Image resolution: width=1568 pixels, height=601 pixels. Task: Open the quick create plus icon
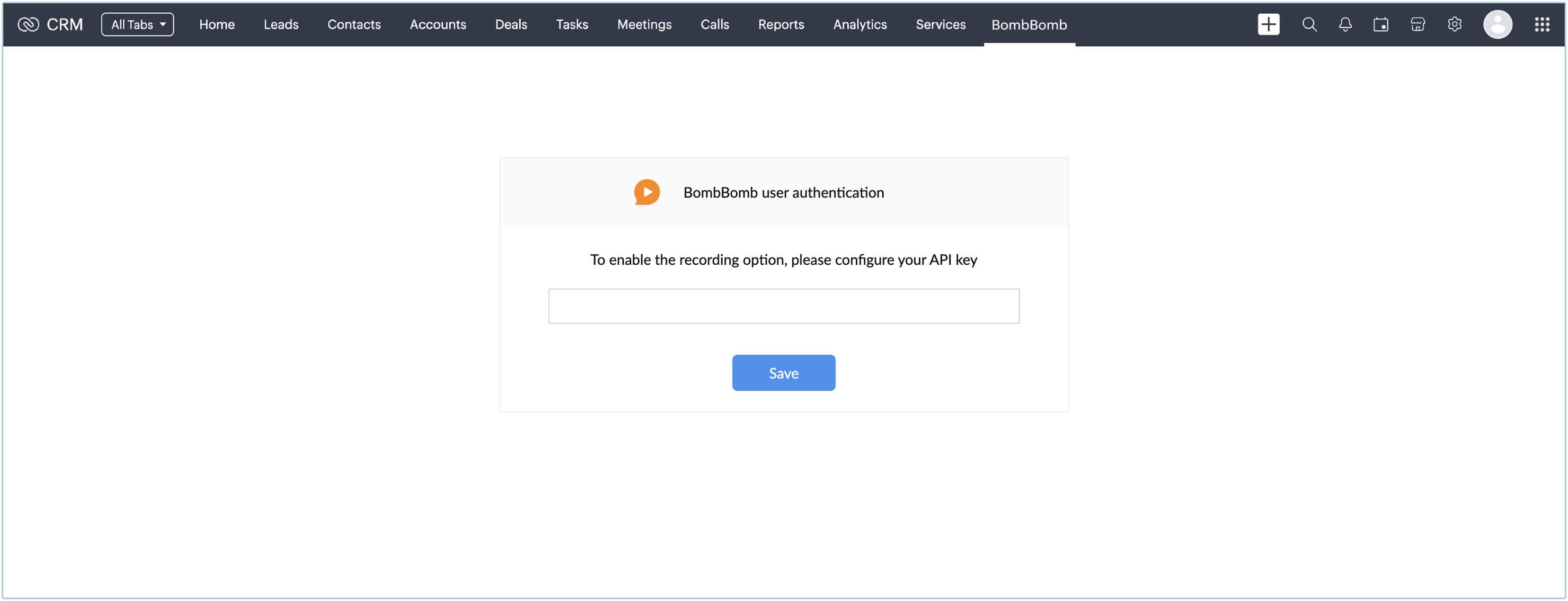pyautogui.click(x=1268, y=24)
